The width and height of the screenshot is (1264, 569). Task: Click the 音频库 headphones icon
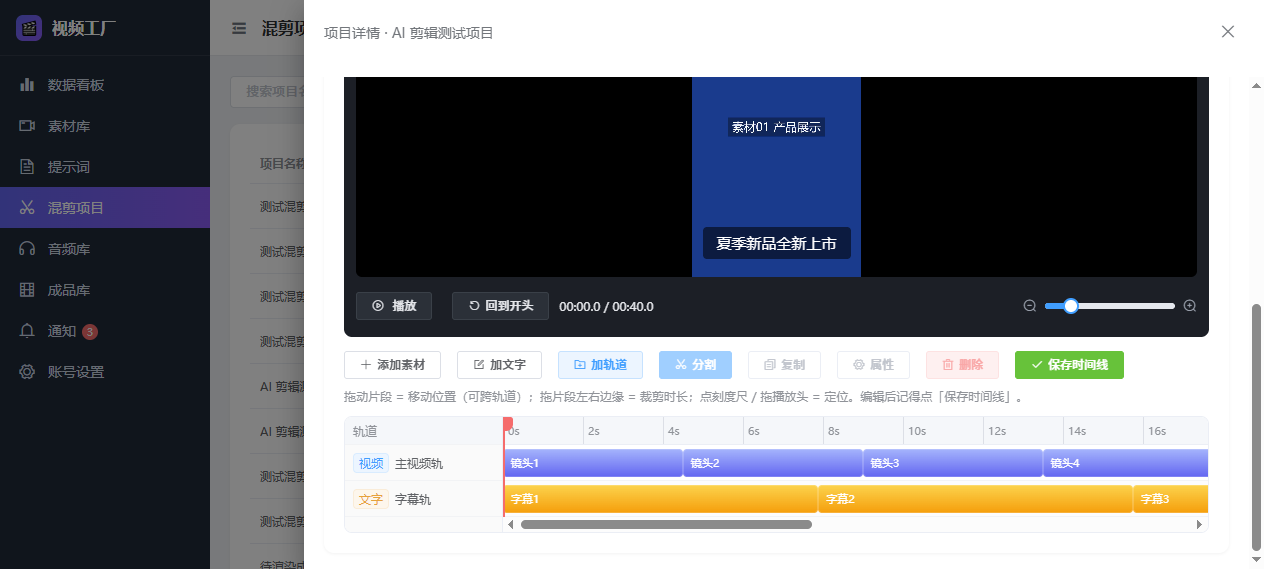click(x=27, y=249)
